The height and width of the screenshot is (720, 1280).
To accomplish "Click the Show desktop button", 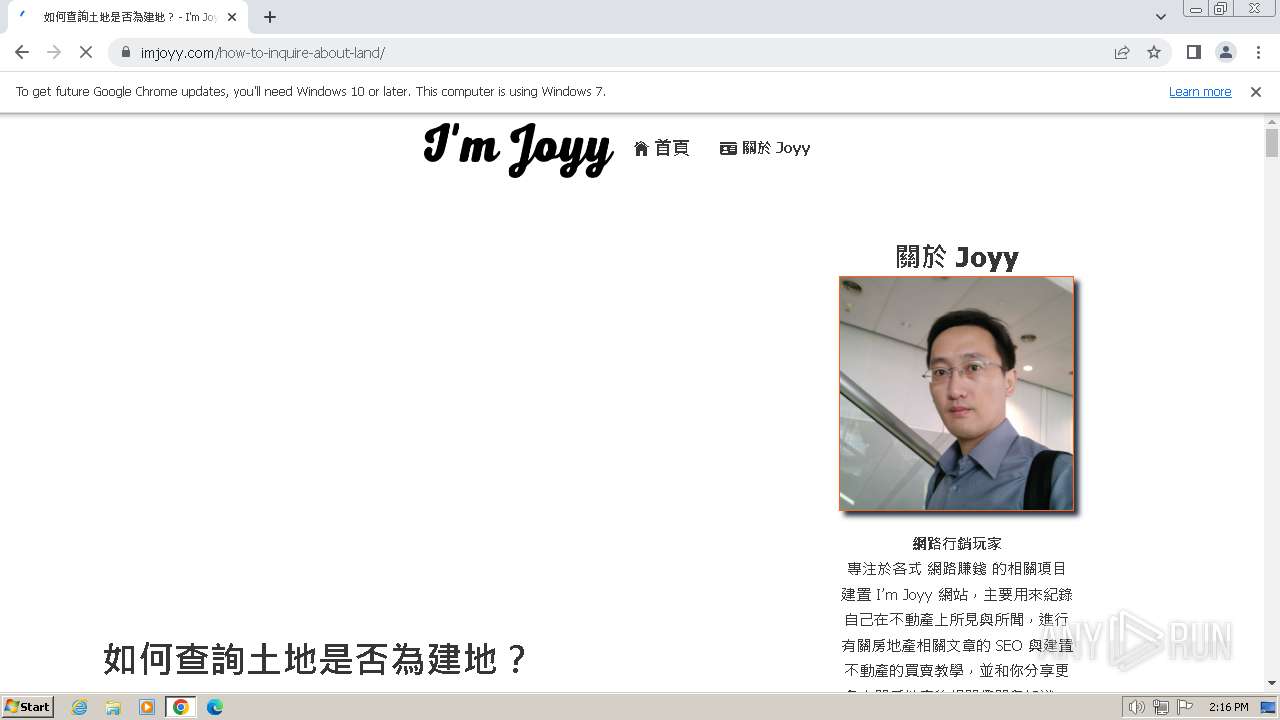I will tap(1269, 707).
